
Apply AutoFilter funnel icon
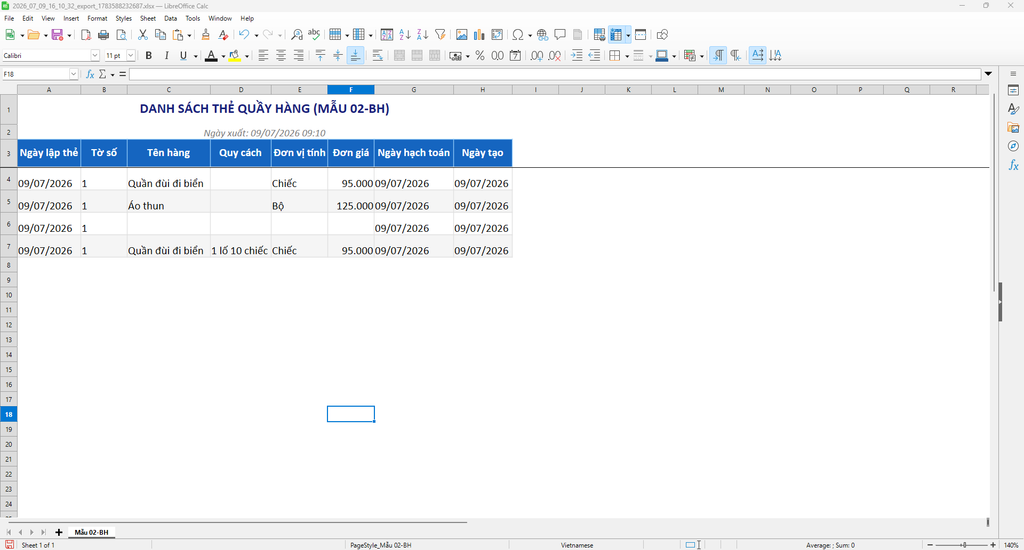coord(440,35)
